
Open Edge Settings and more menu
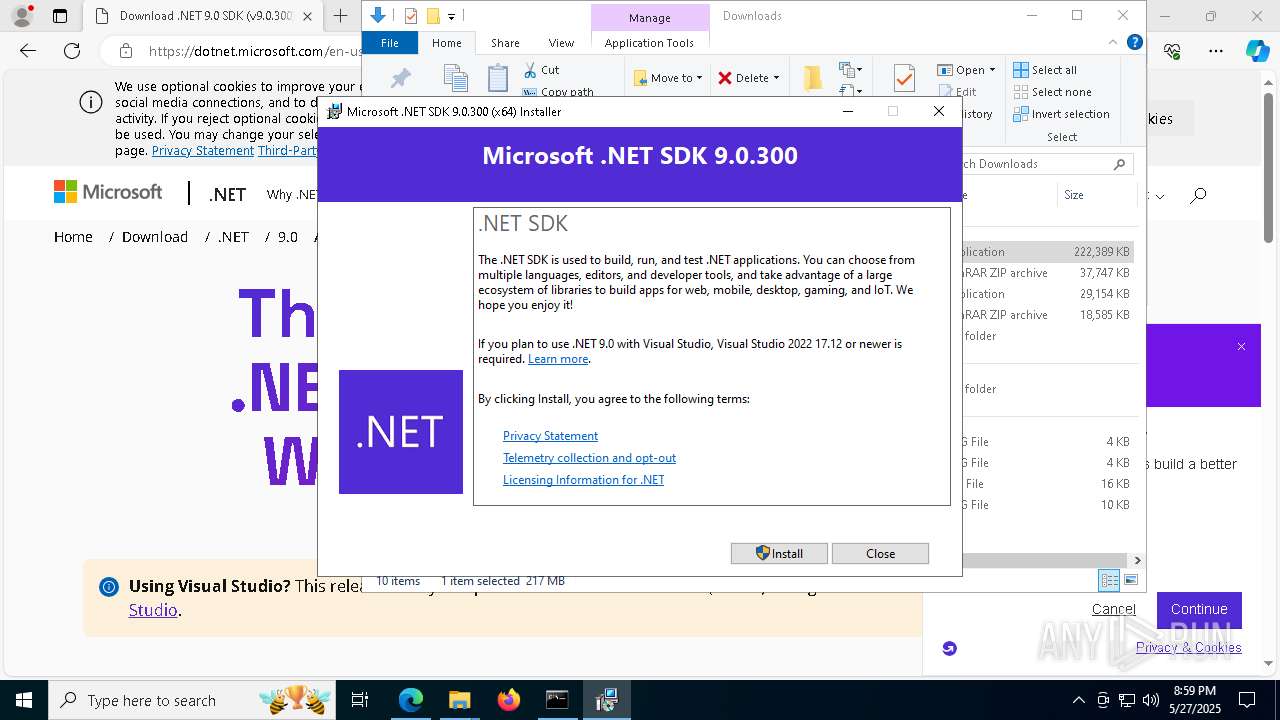1216,51
